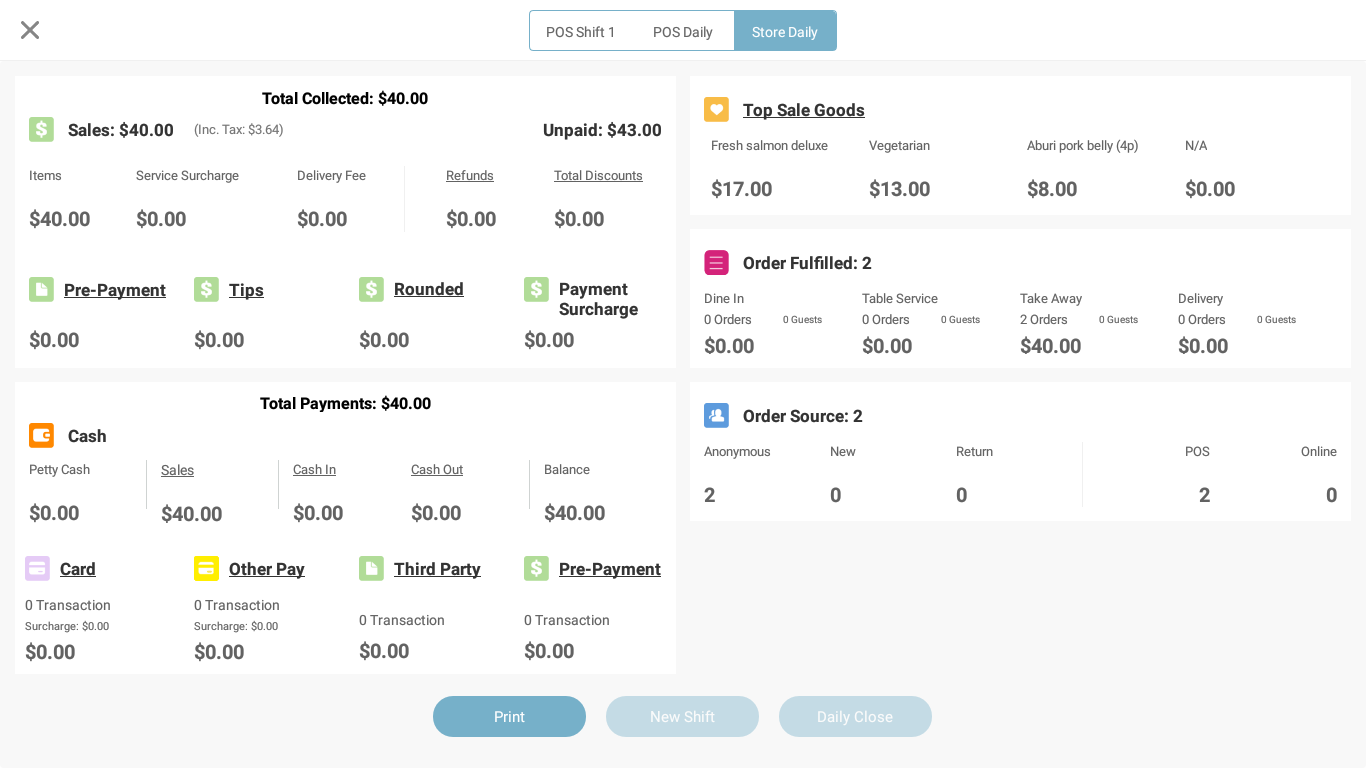
Task: Click the orange Cash wallet icon
Action: tap(41, 435)
